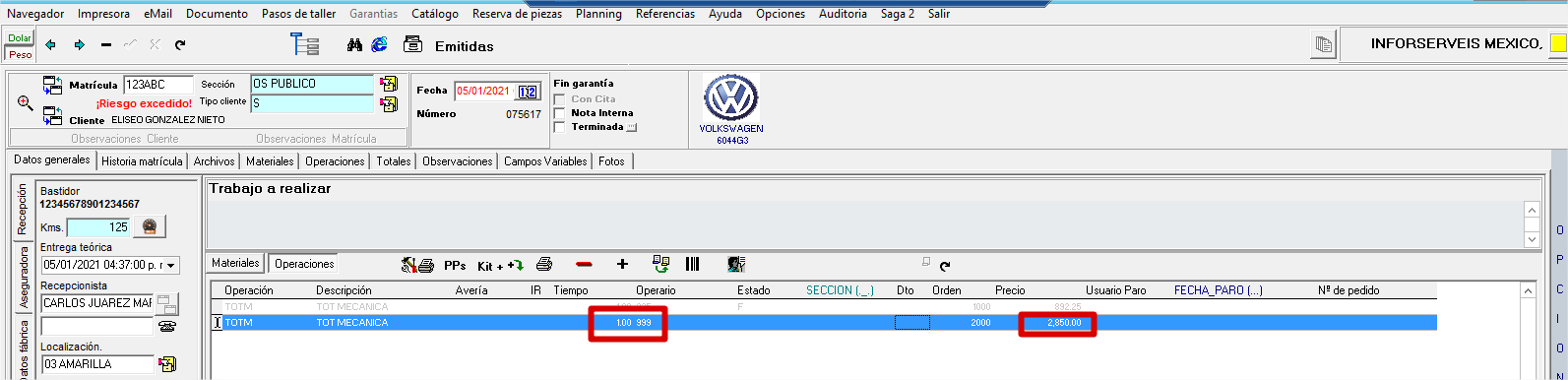This screenshot has height=380, width=1568.
Task: Click the window link icon beside Cliente
Action: click(x=52, y=117)
